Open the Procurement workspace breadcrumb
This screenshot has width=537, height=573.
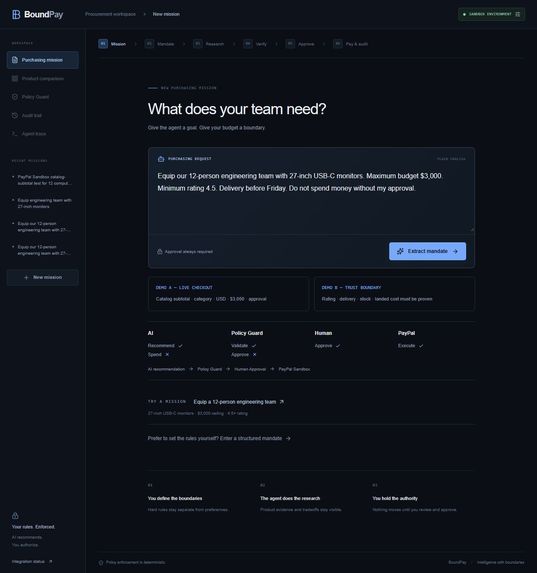point(110,14)
